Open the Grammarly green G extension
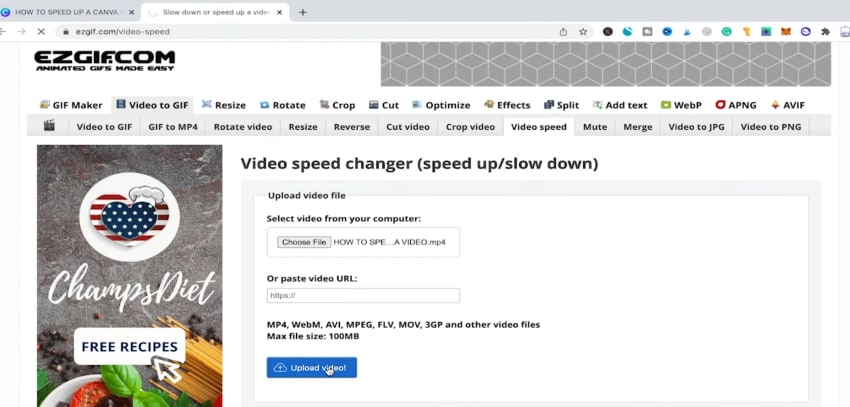Image resolution: width=850 pixels, height=407 pixels. [726, 31]
